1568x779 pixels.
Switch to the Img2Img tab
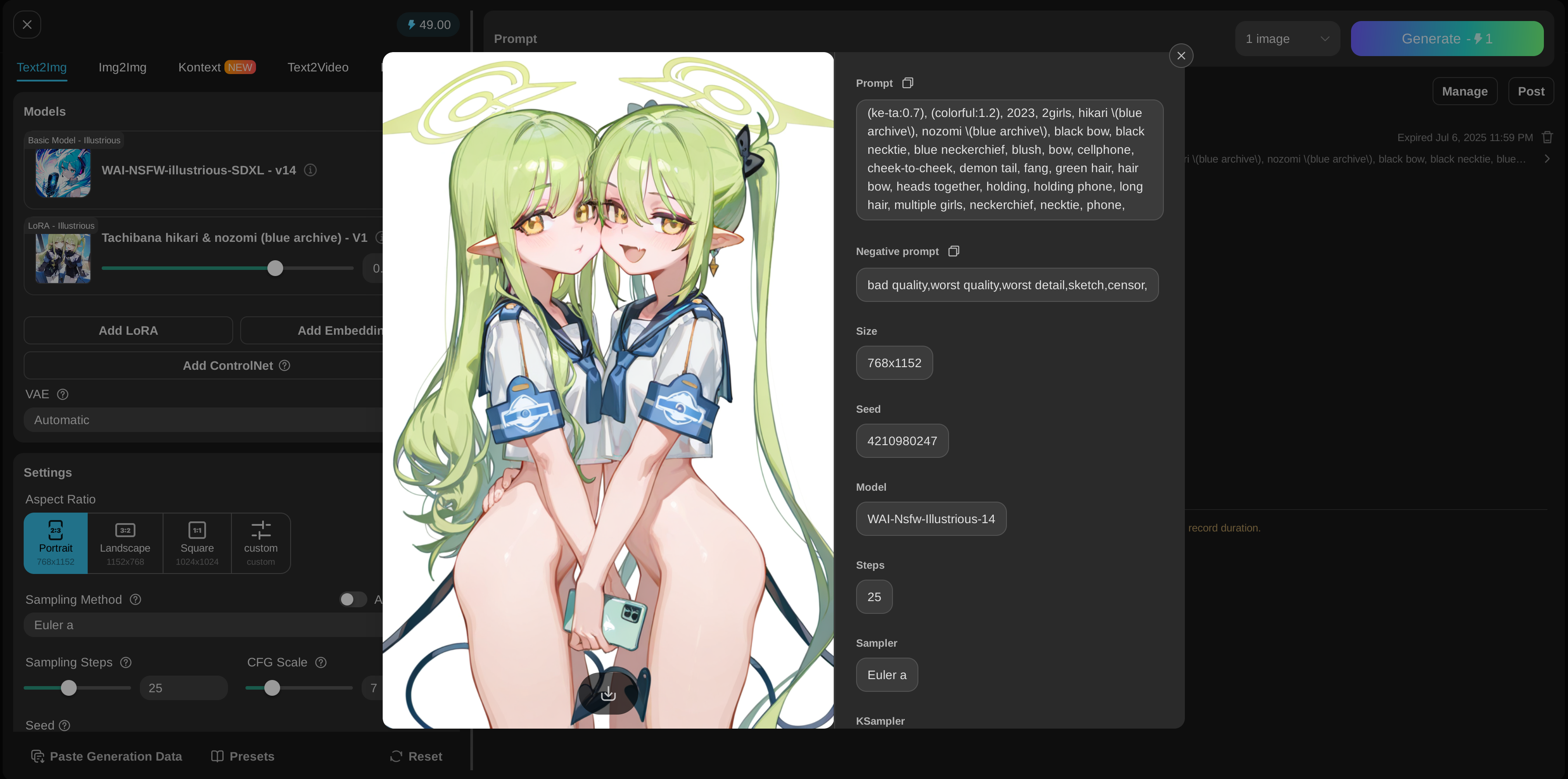[x=122, y=67]
